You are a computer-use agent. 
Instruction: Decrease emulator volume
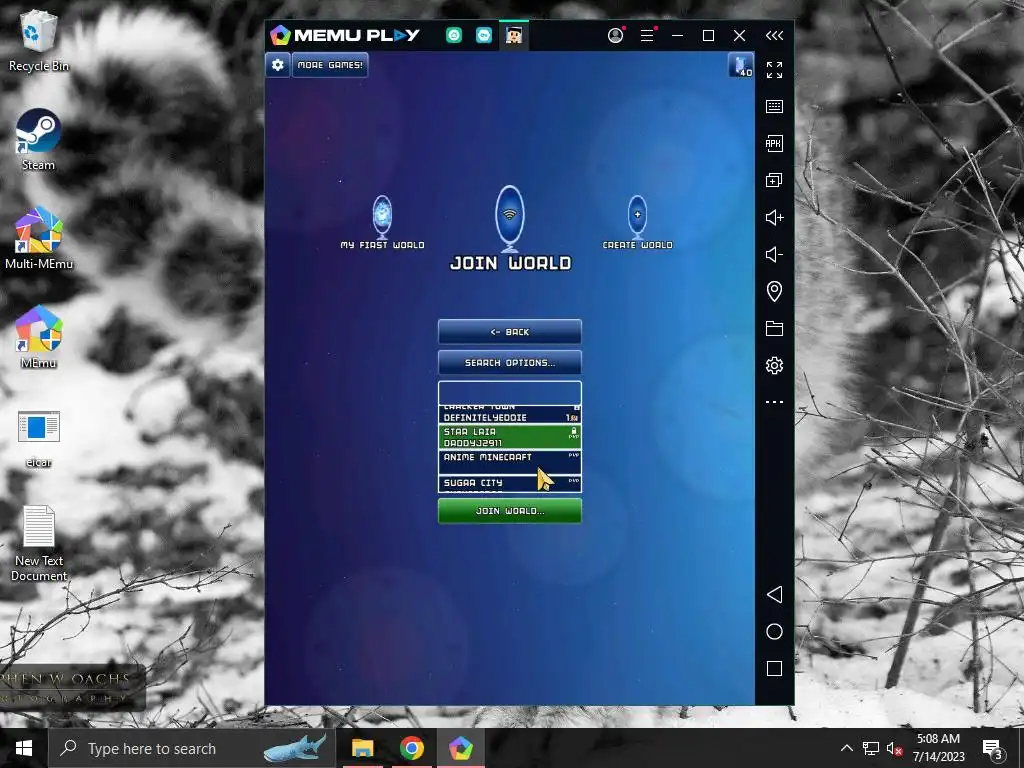(x=775, y=255)
